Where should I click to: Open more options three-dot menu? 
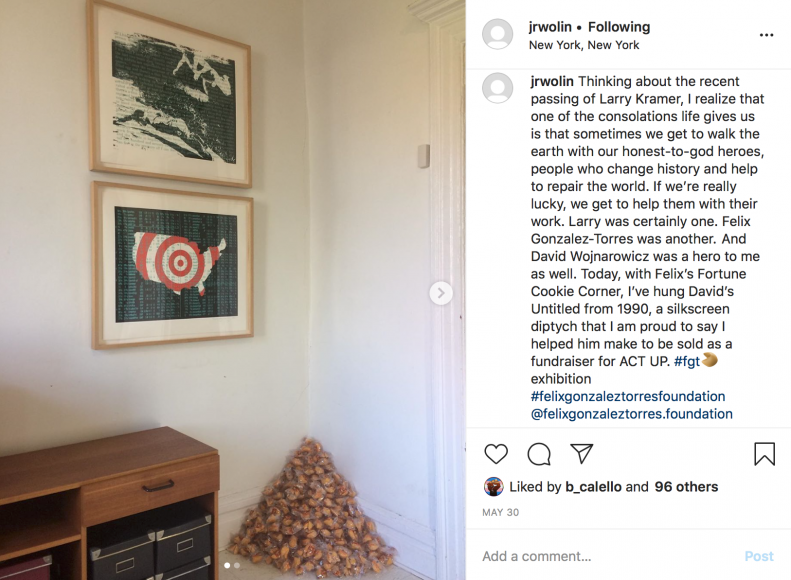tap(766, 35)
